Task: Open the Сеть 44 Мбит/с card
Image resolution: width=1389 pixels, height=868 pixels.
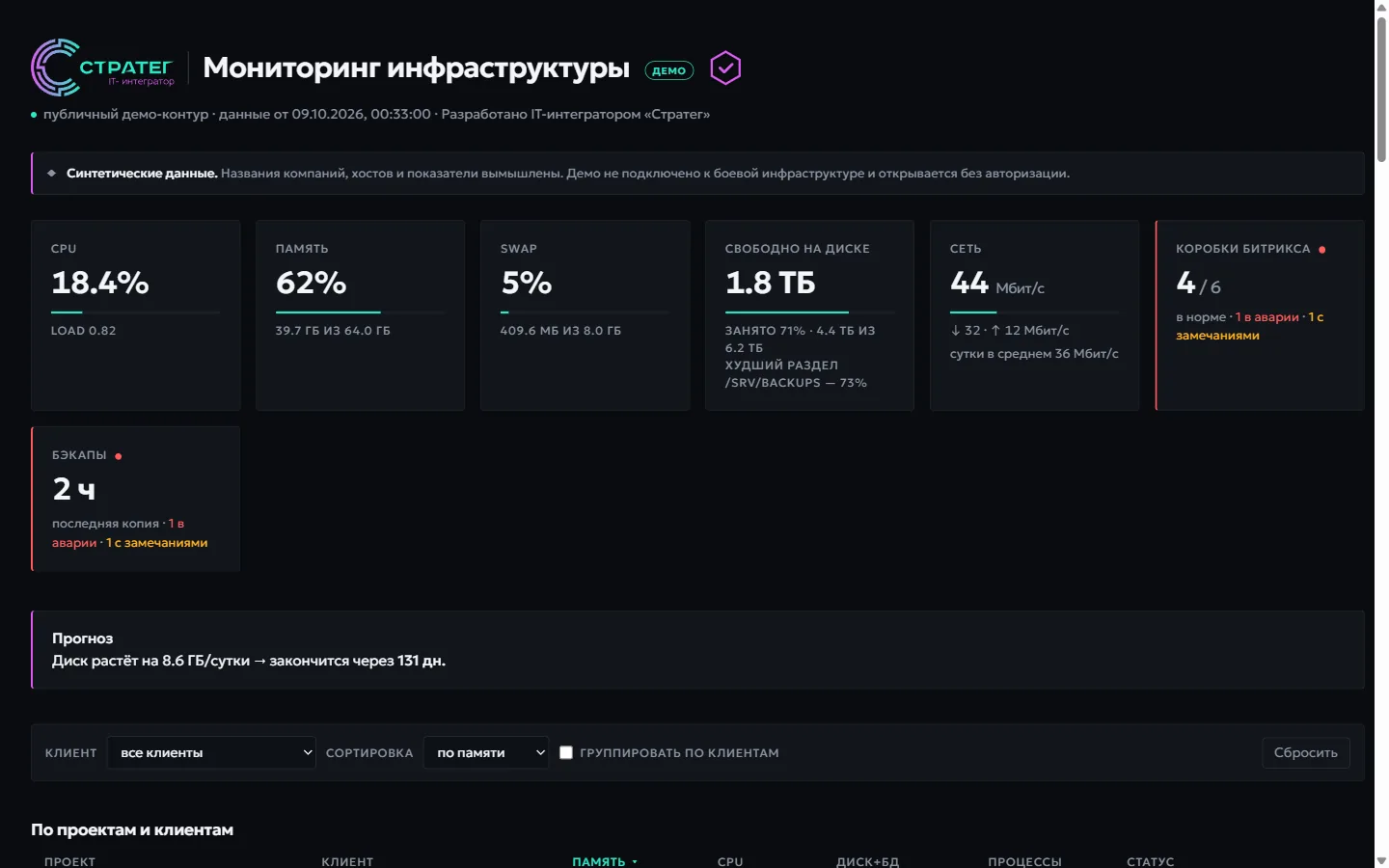Action: 1034,315
